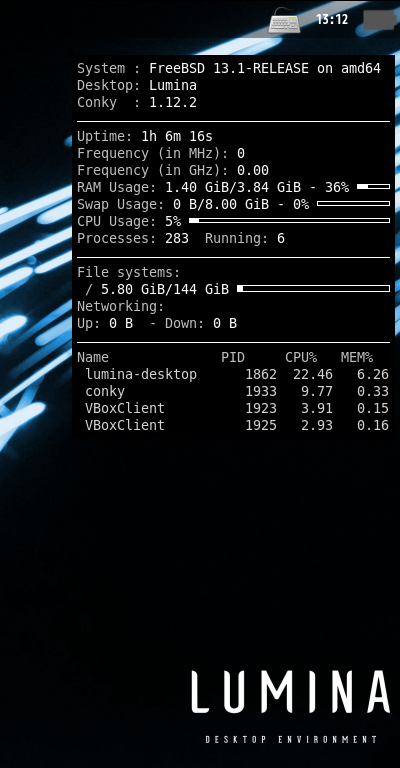
Task: Click the '/ 5.80 GiB/144 GiB' value
Action: pyautogui.click(x=157, y=289)
